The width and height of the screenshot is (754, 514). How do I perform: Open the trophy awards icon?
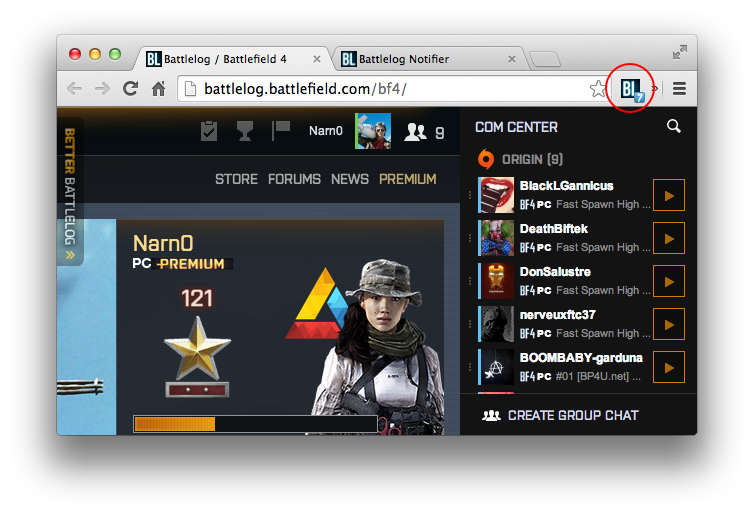coord(245,131)
